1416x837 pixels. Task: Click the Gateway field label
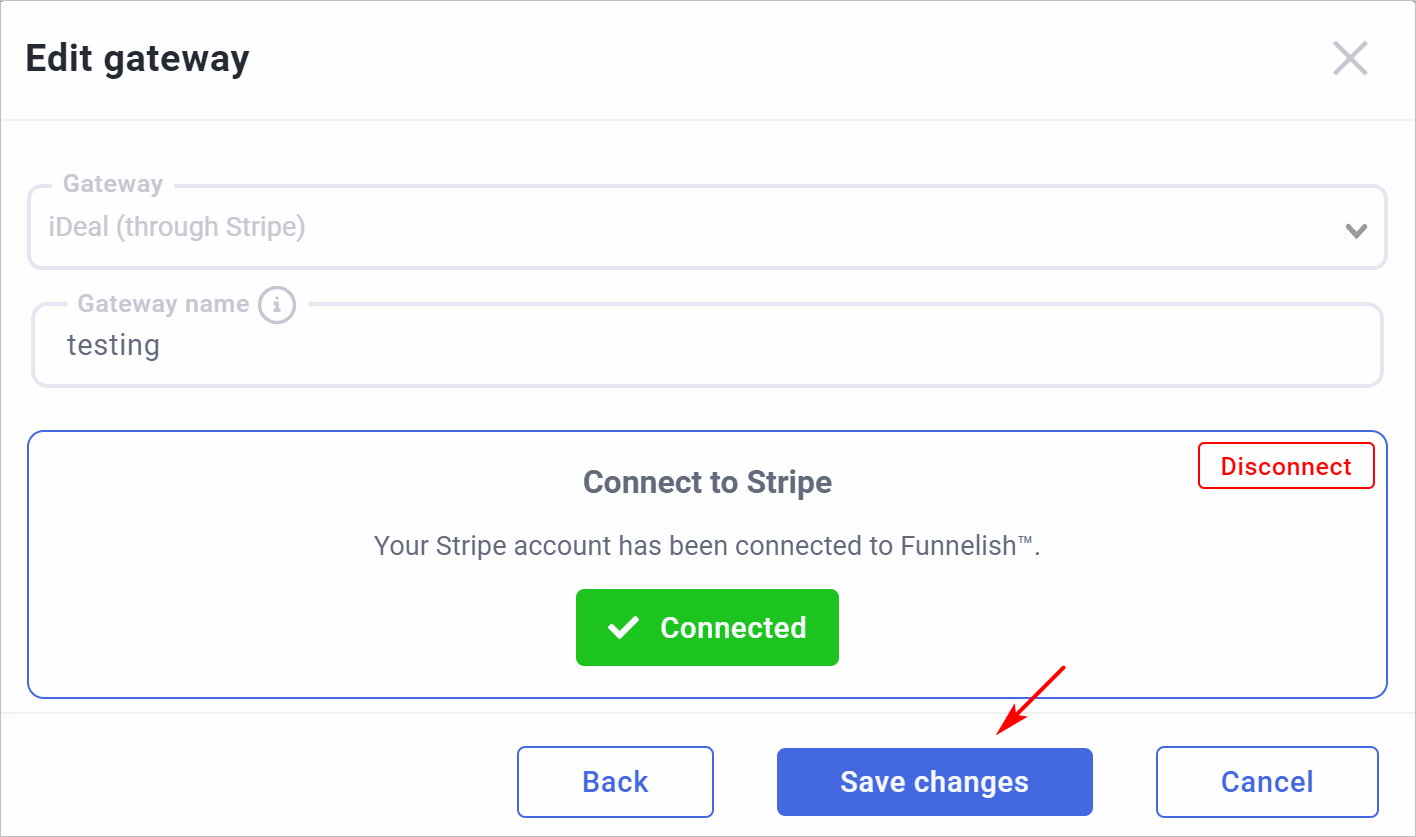tap(113, 184)
